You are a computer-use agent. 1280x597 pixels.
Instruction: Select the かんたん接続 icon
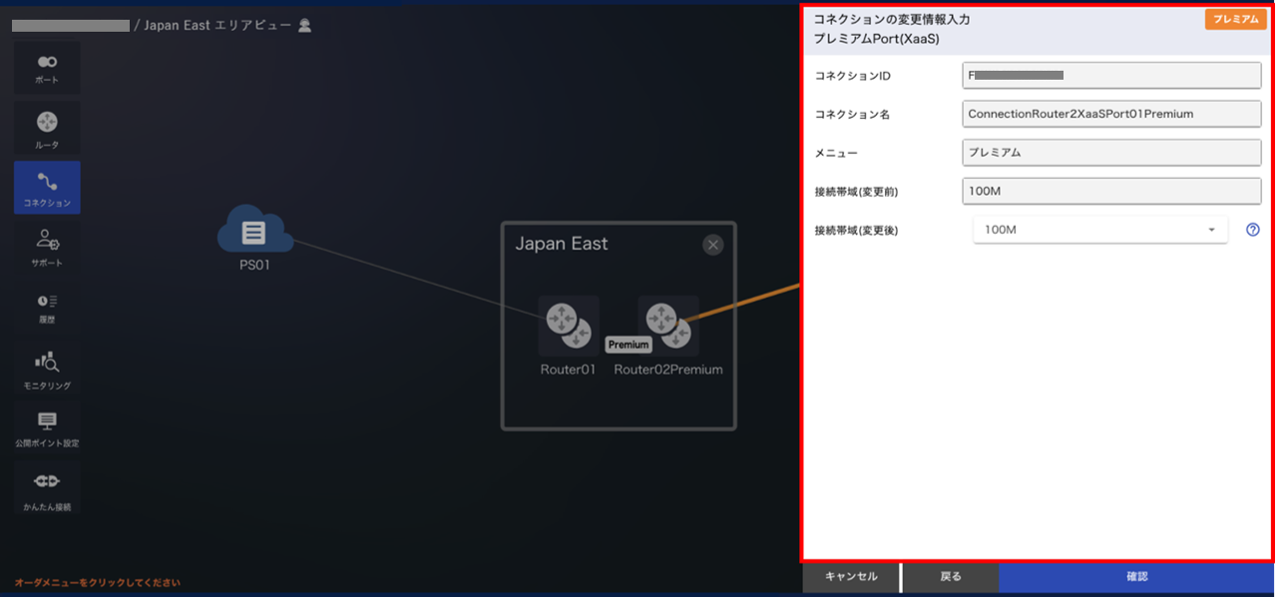point(47,489)
